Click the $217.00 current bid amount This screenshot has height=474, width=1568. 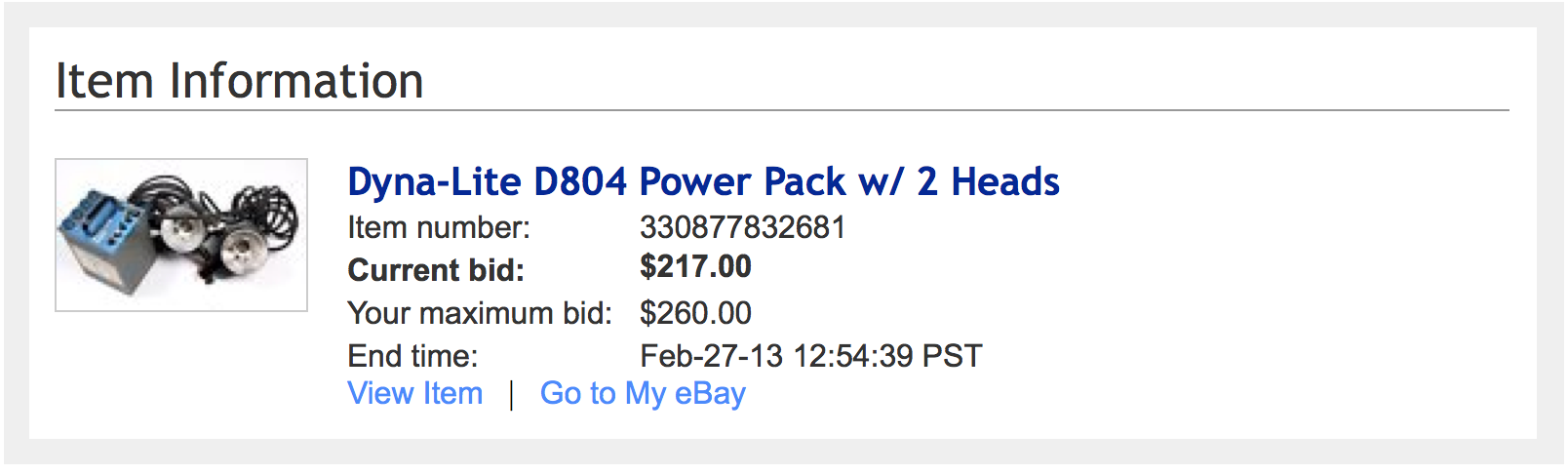click(x=695, y=266)
